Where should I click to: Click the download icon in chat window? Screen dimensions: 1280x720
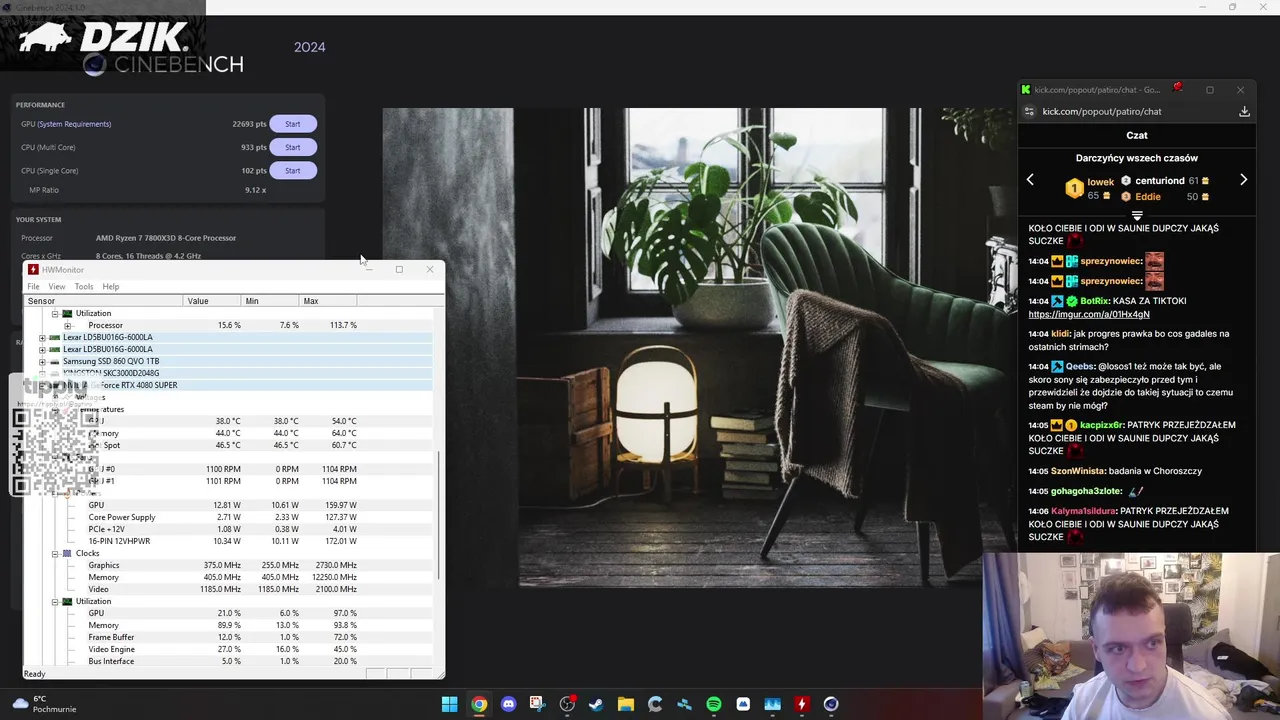tap(1244, 111)
